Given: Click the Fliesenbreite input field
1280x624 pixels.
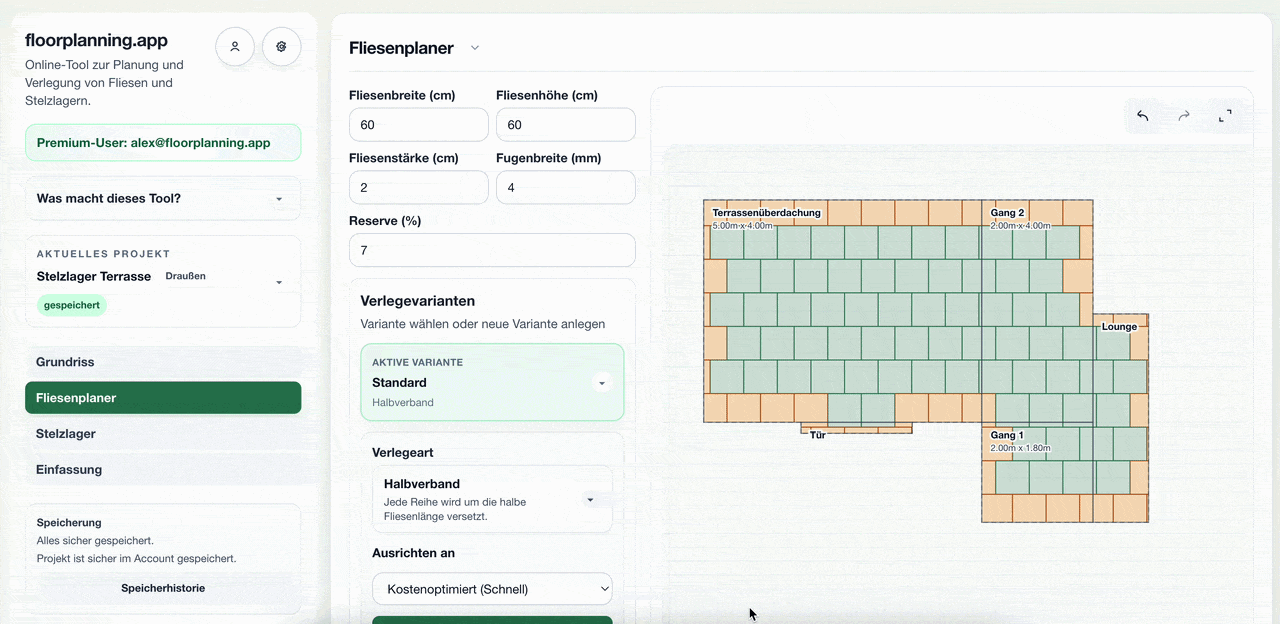Looking at the screenshot, I should click(x=419, y=125).
